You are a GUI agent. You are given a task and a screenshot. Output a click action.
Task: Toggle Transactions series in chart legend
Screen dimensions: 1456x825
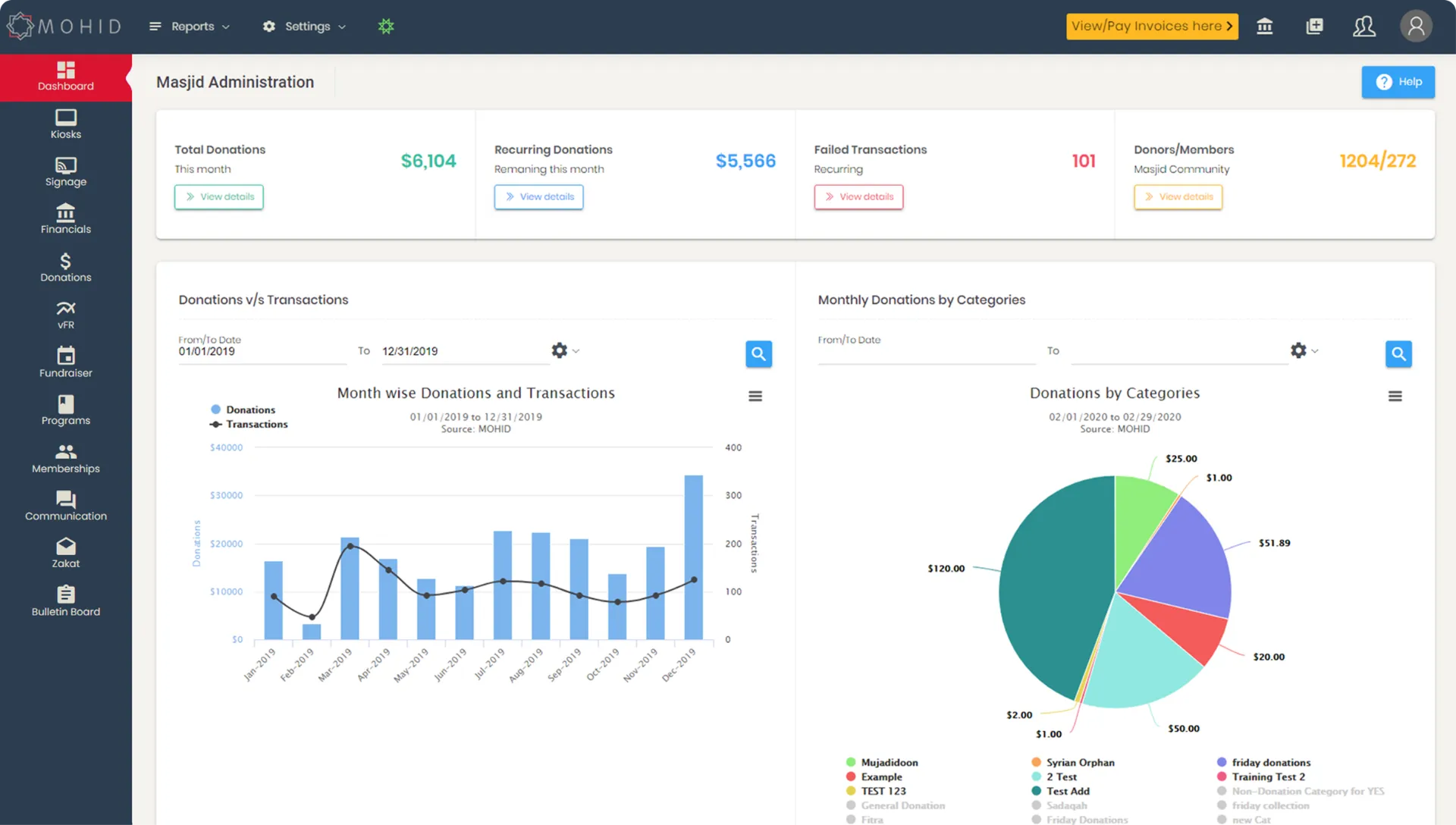[249, 425]
